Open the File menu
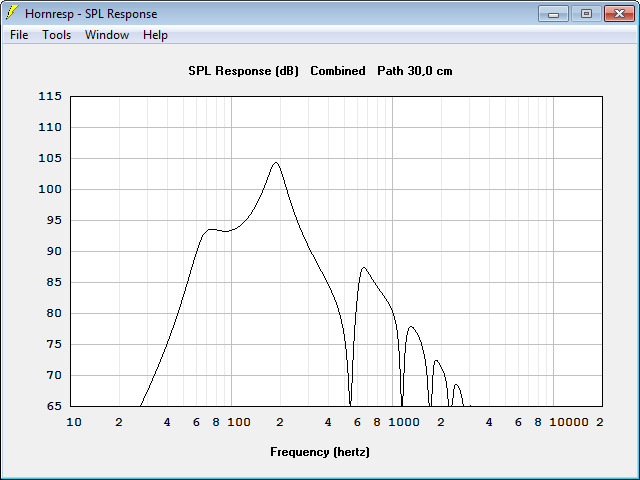640x480 pixels. (19, 35)
